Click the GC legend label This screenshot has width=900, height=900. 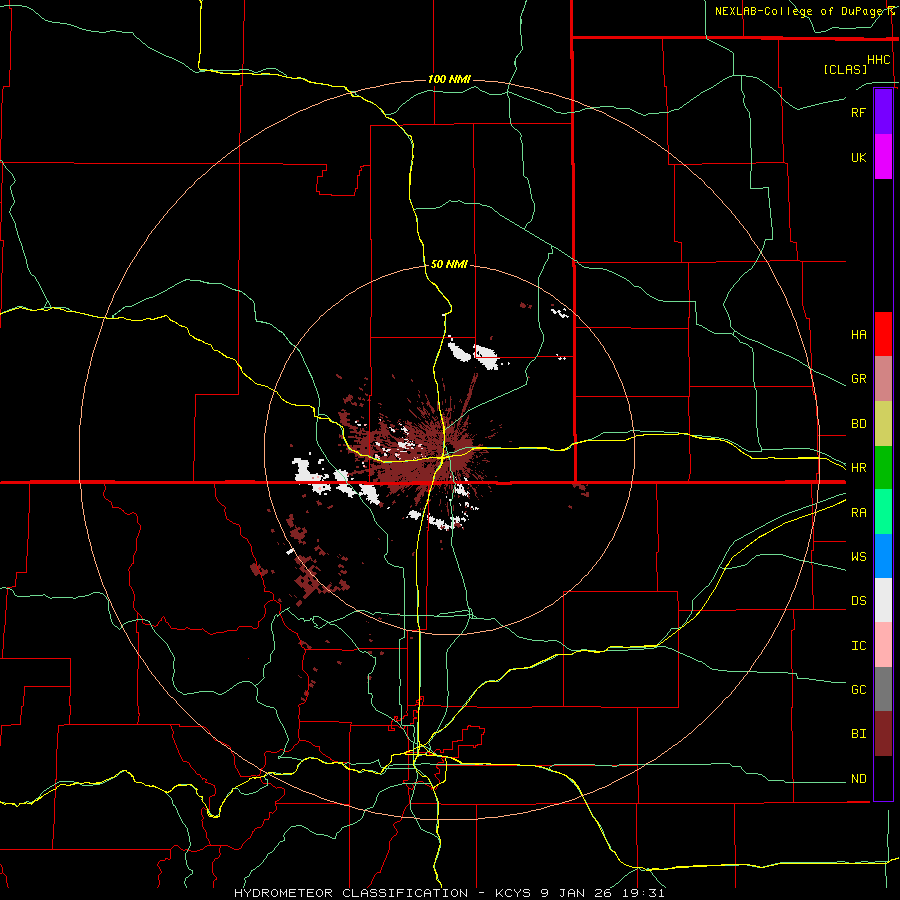[x=858, y=690]
